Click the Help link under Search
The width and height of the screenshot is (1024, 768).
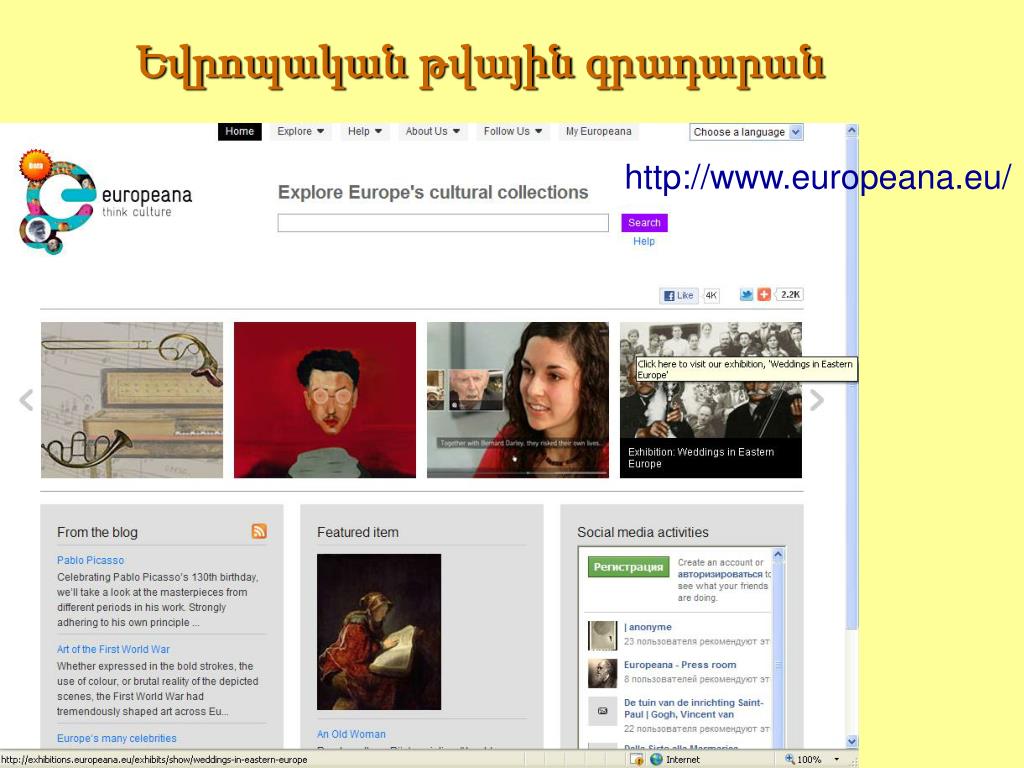pyautogui.click(x=643, y=241)
